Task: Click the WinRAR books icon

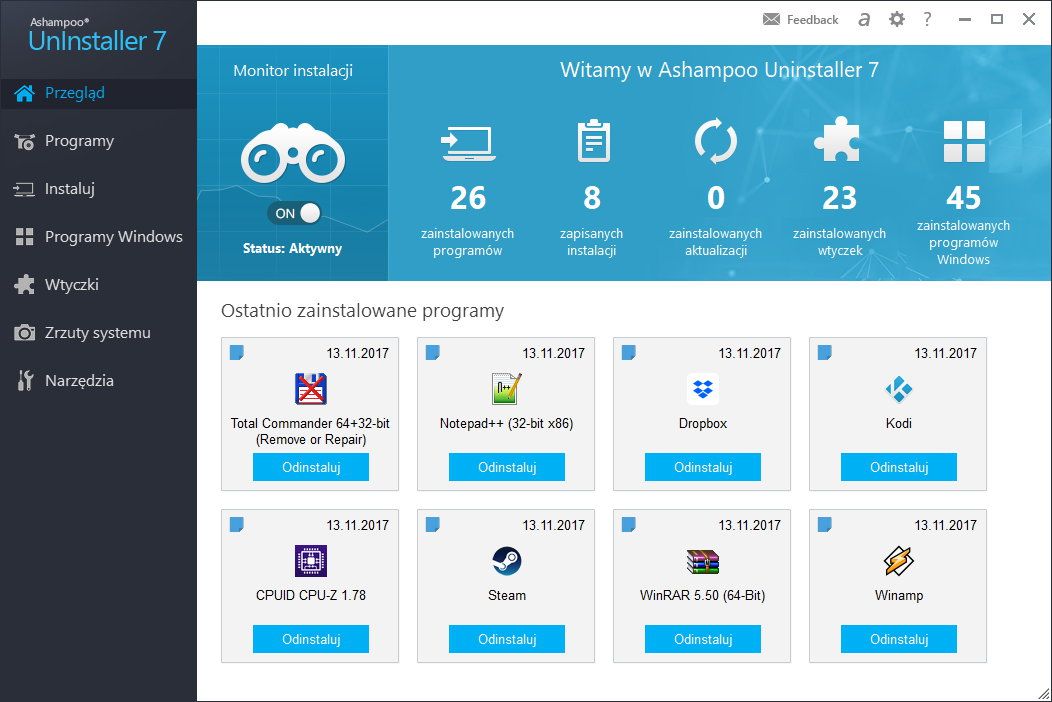Action: point(702,562)
